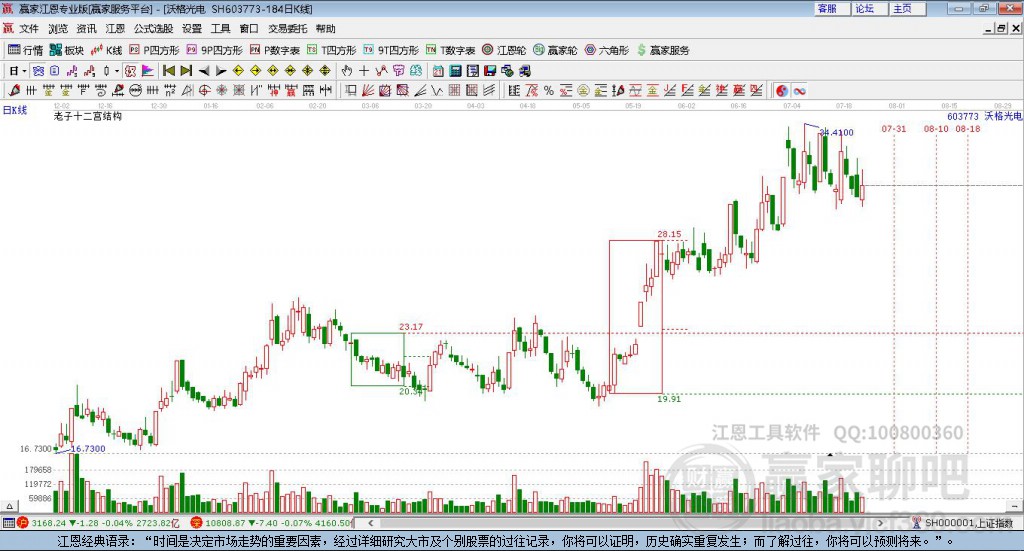Select the Gann fan lines tool
This screenshot has width=1024, height=551.
(368, 91)
